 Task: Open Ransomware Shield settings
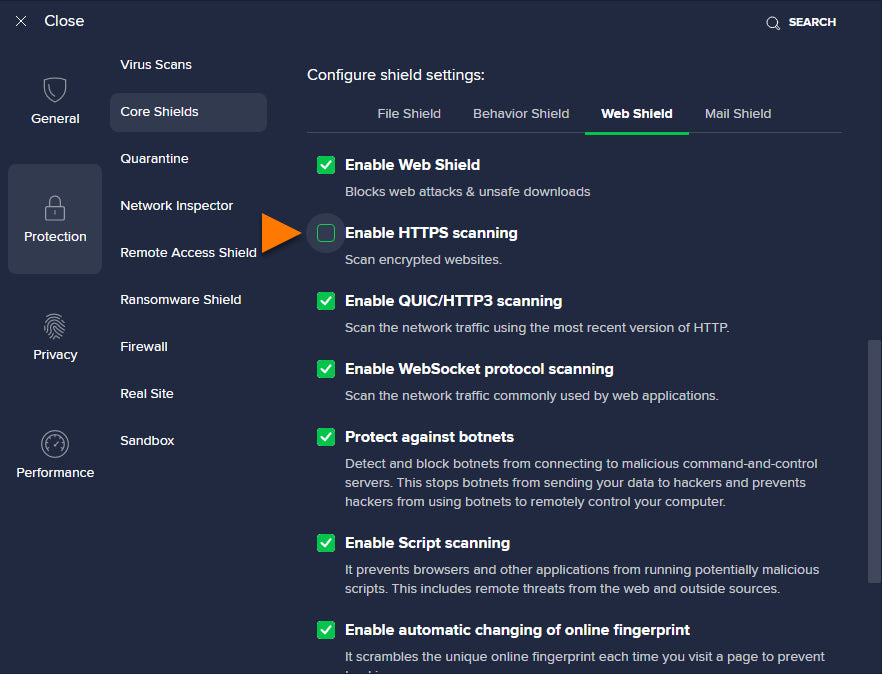(x=181, y=300)
